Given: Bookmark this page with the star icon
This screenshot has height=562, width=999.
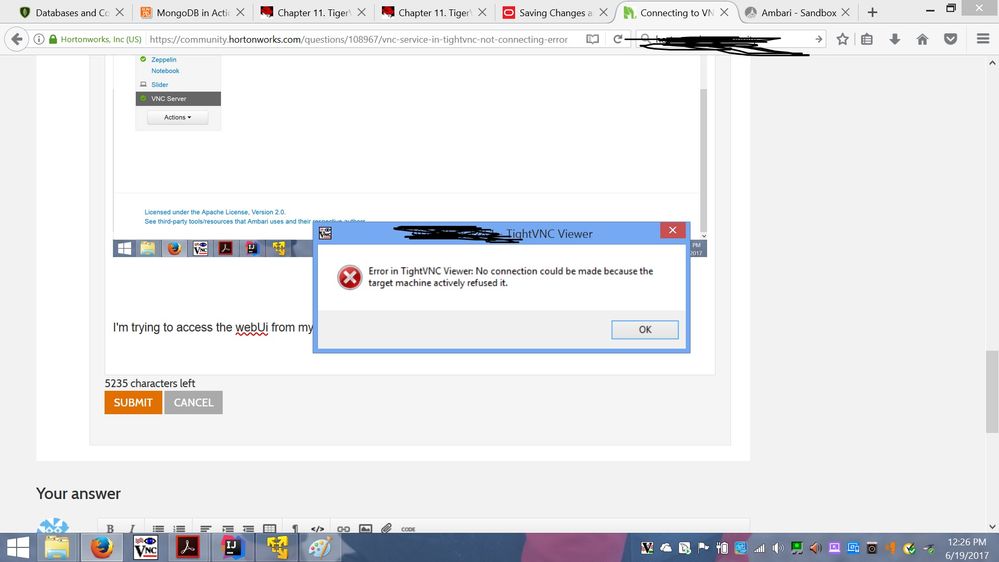Looking at the screenshot, I should [x=842, y=39].
